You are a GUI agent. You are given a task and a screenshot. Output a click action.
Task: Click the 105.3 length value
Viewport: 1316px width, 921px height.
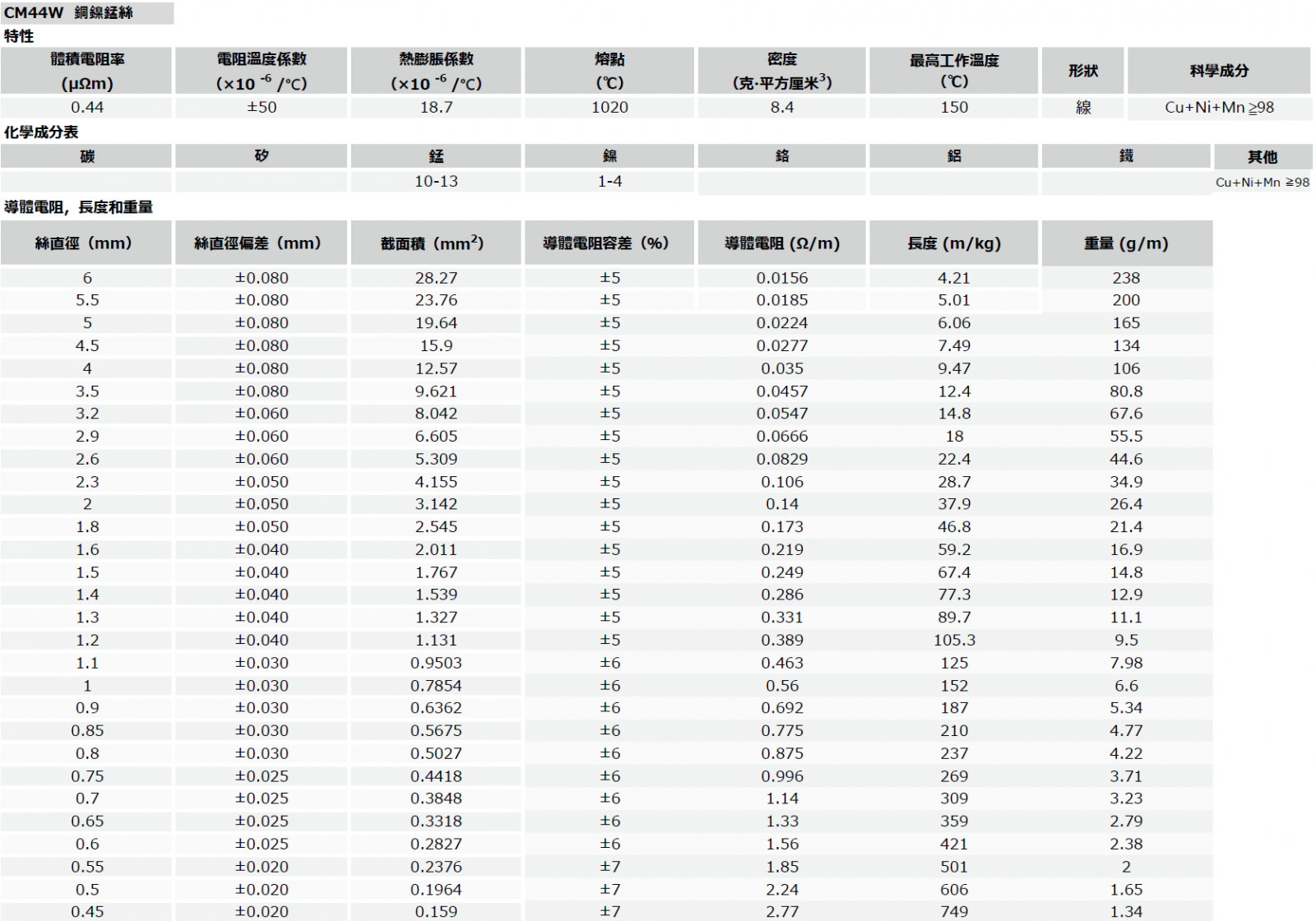pos(954,640)
